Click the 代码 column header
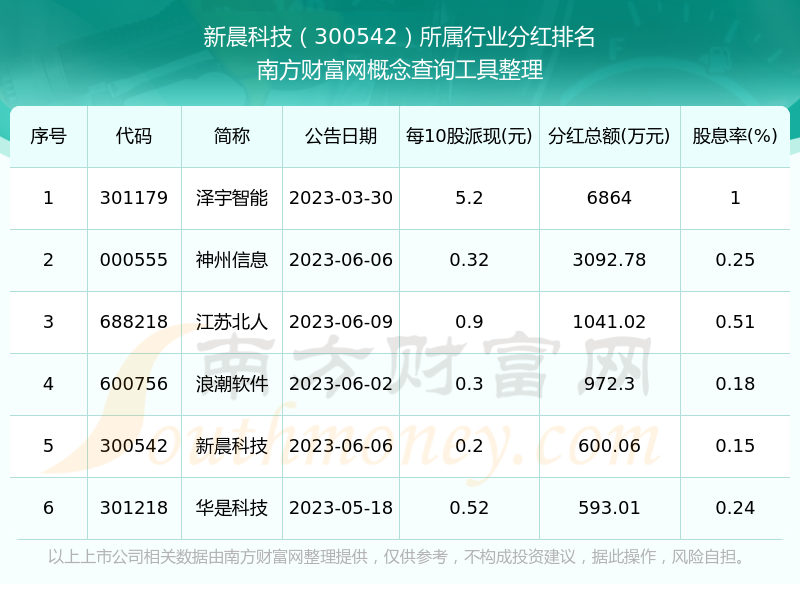Screen dimensions: 800x606 click(134, 136)
